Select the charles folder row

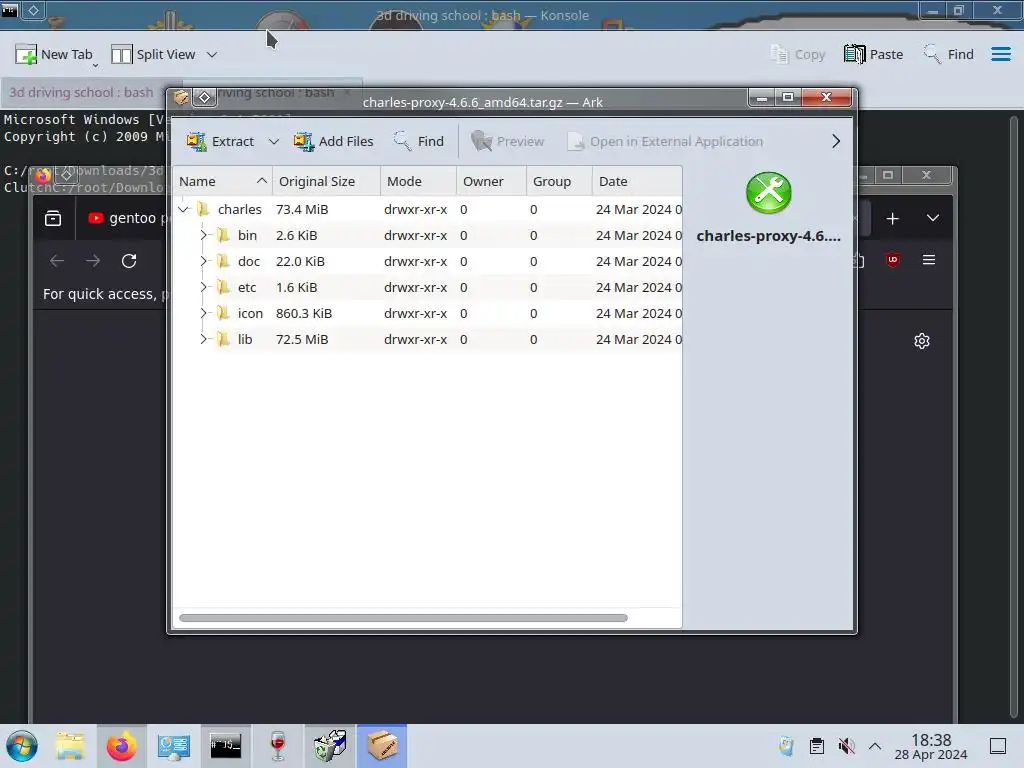click(x=428, y=210)
